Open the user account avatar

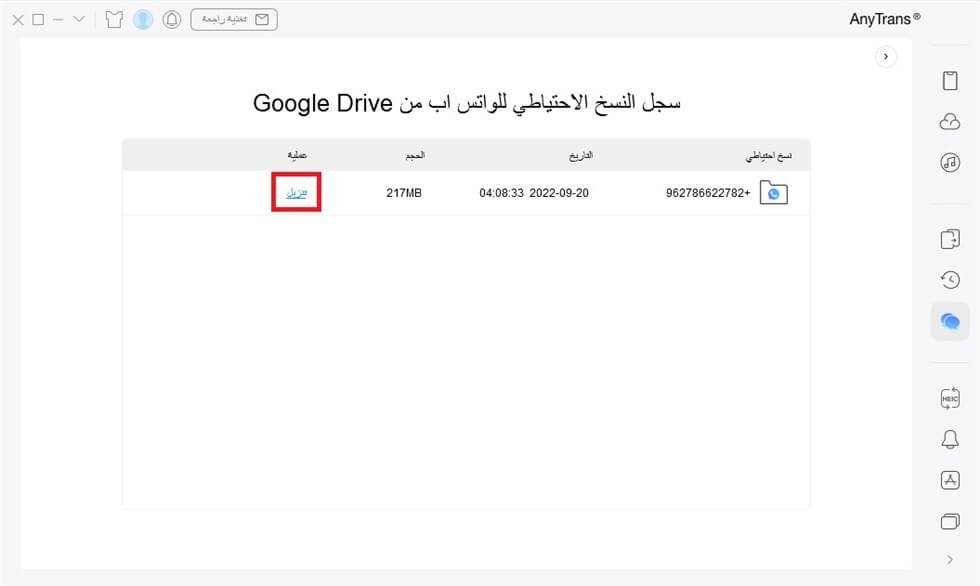point(142,19)
